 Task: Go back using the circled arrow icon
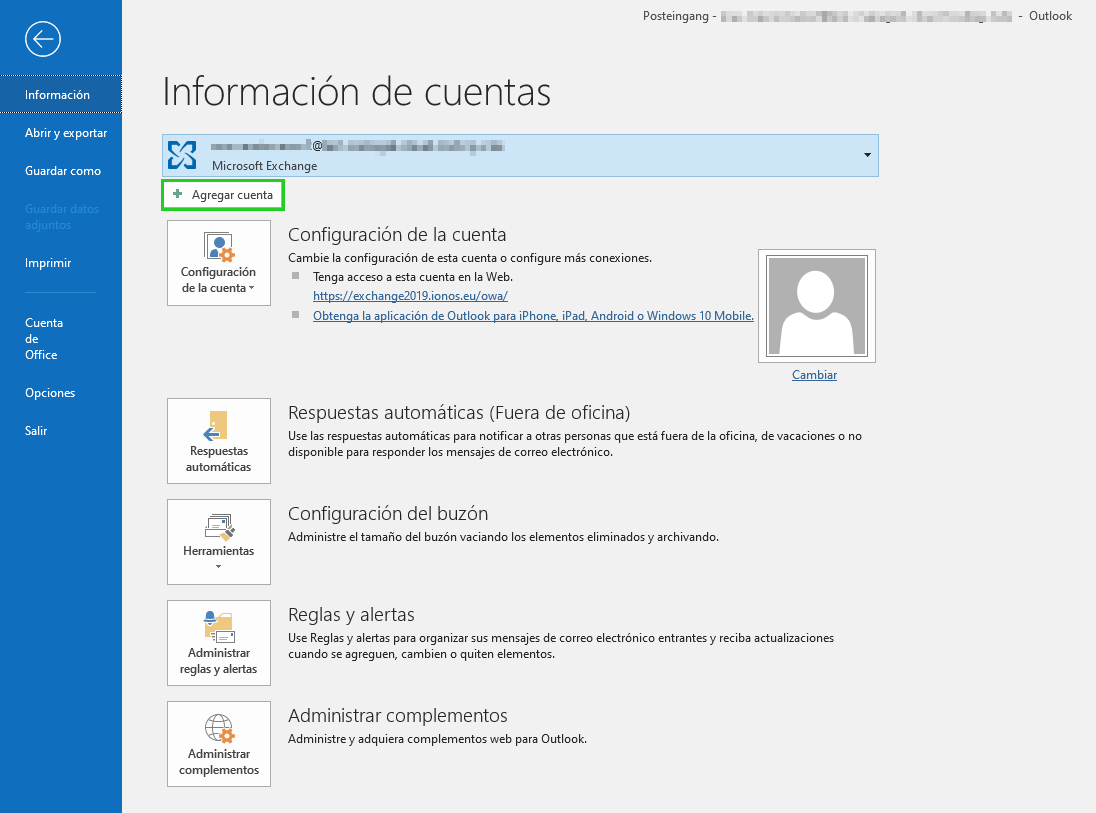pos(43,39)
